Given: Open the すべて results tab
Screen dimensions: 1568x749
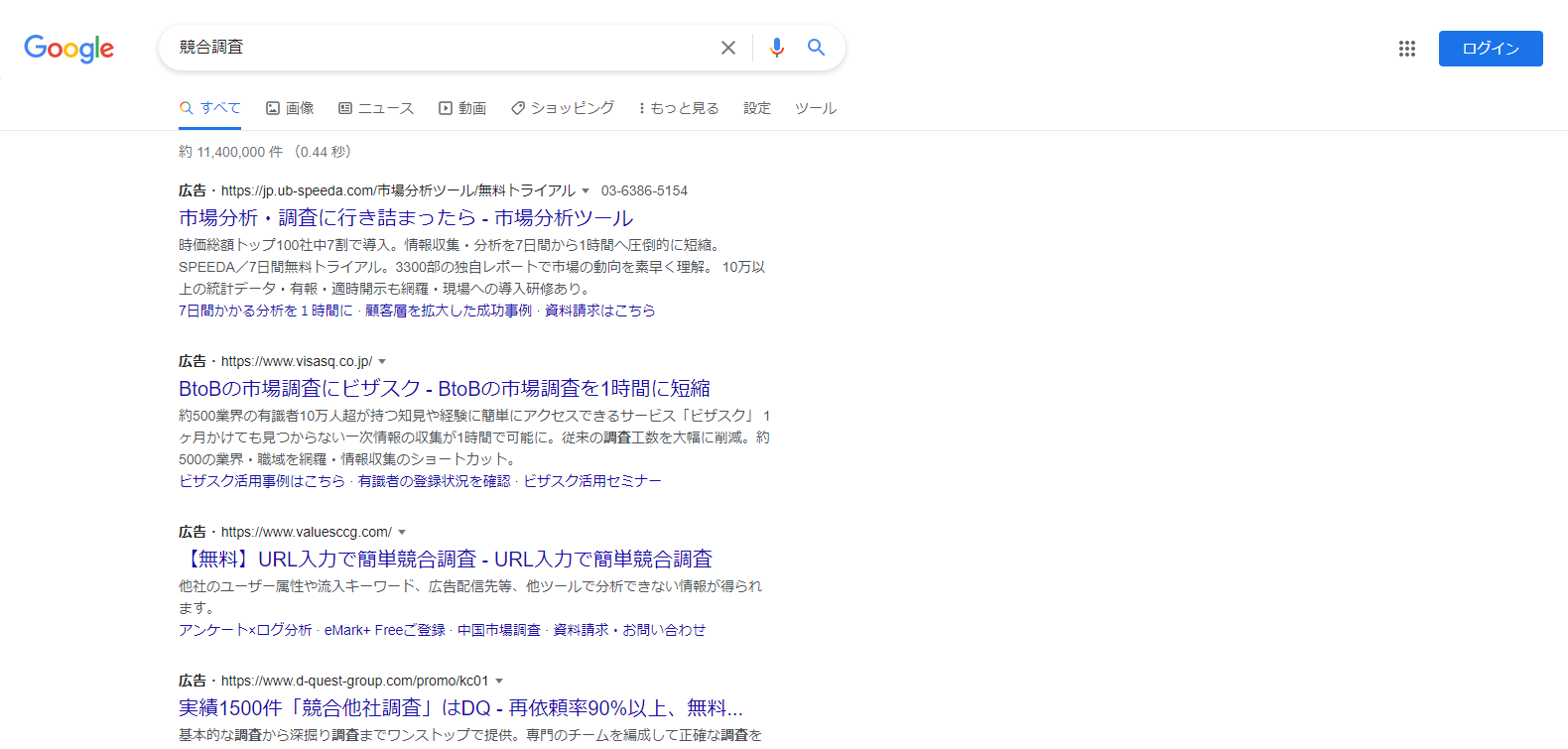Looking at the screenshot, I should click(x=210, y=108).
